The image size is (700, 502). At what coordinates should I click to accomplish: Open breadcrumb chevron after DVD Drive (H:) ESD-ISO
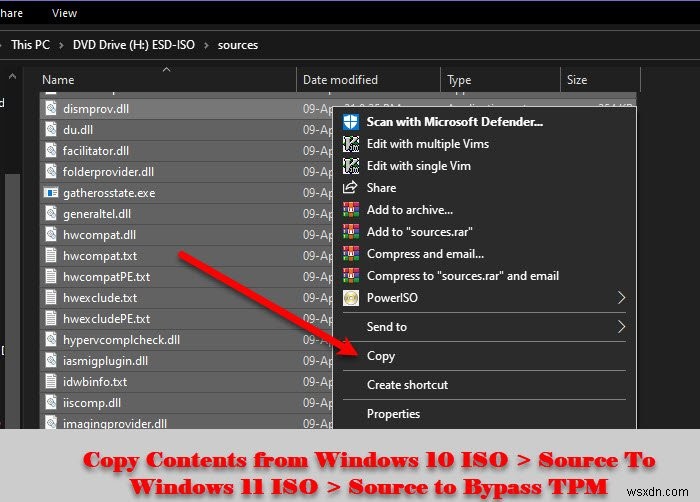click(x=206, y=45)
